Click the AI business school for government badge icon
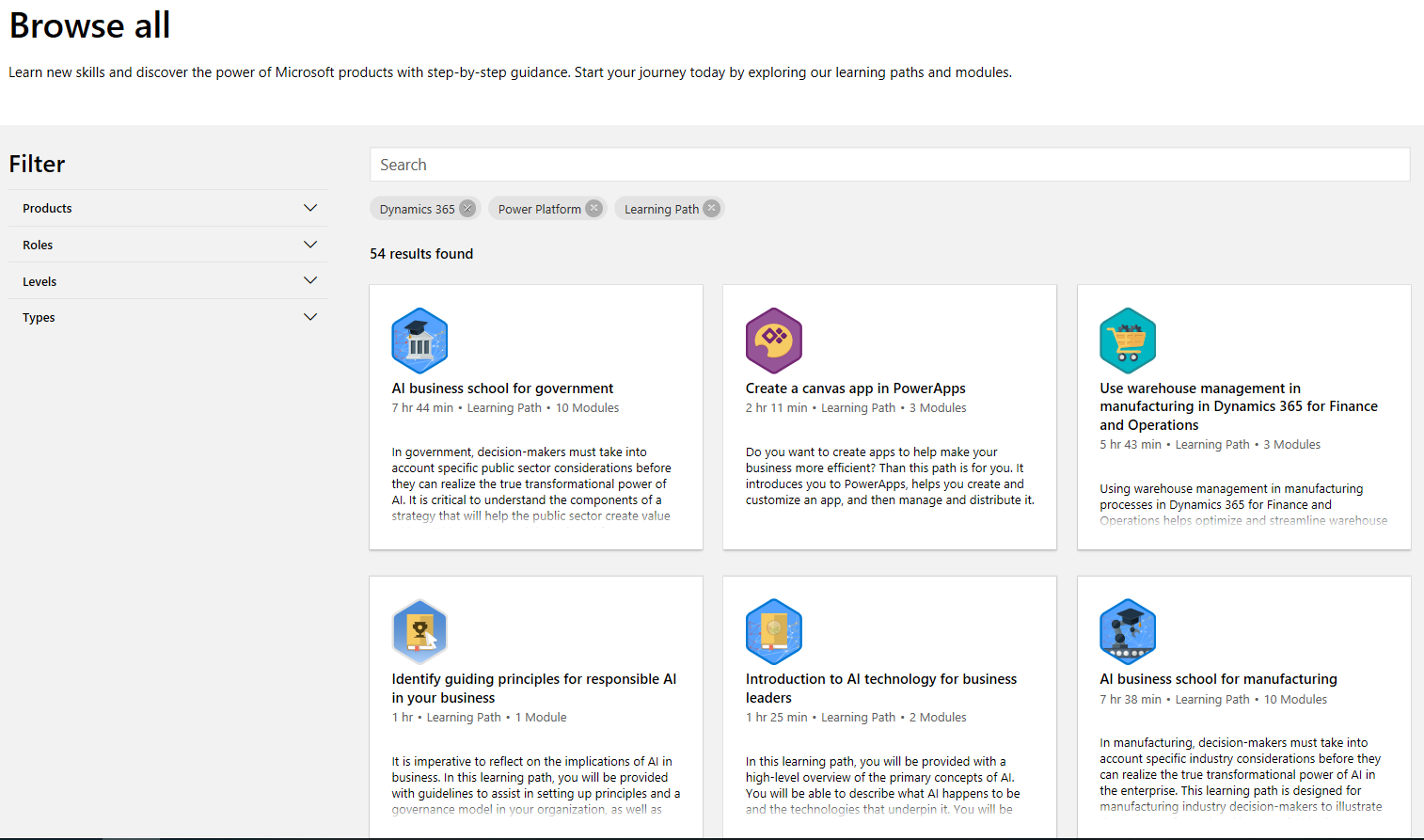This screenshot has width=1424, height=840. point(419,341)
